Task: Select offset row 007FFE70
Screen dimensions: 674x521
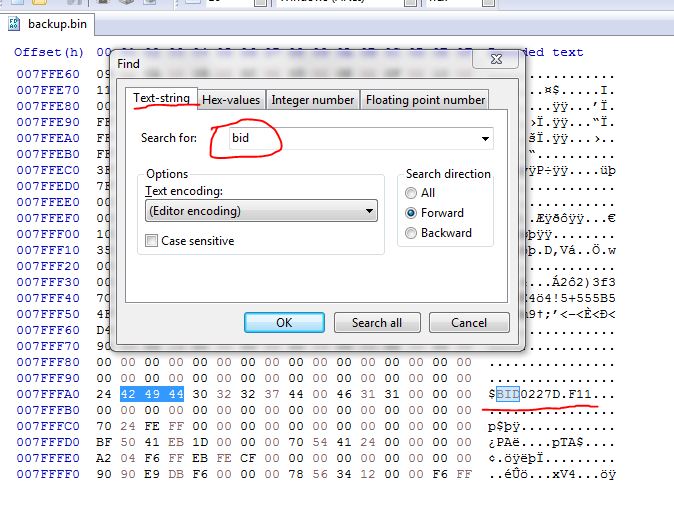Action: click(x=48, y=90)
